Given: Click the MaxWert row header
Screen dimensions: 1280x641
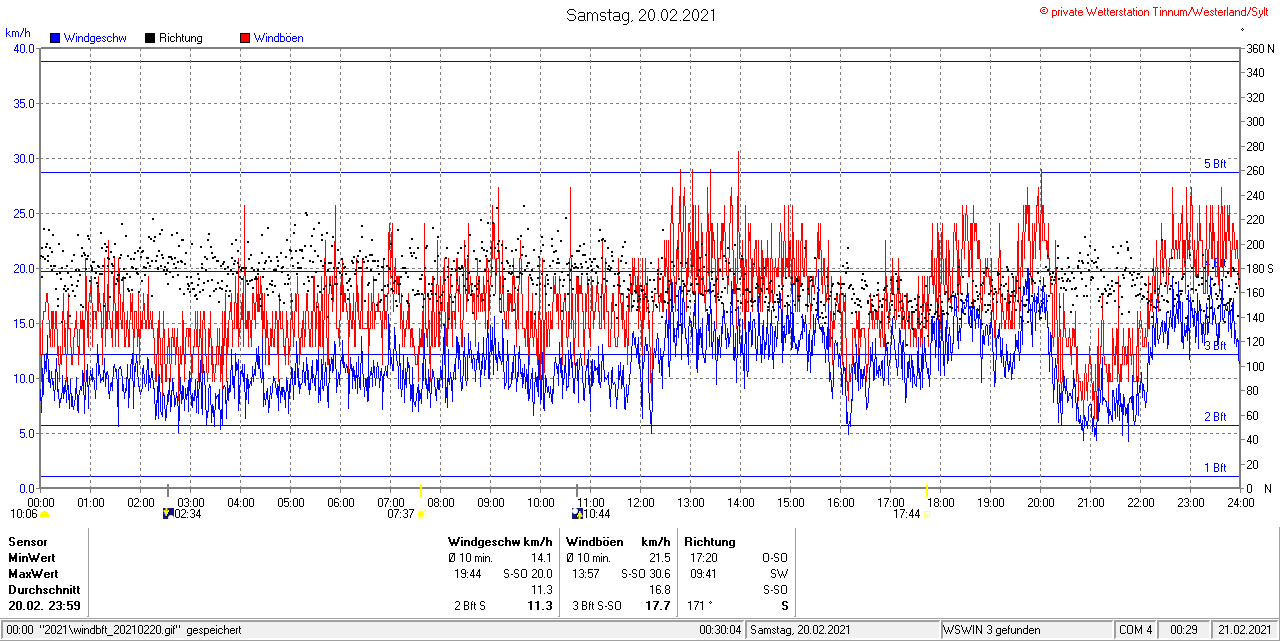Looking at the screenshot, I should click(x=33, y=574).
